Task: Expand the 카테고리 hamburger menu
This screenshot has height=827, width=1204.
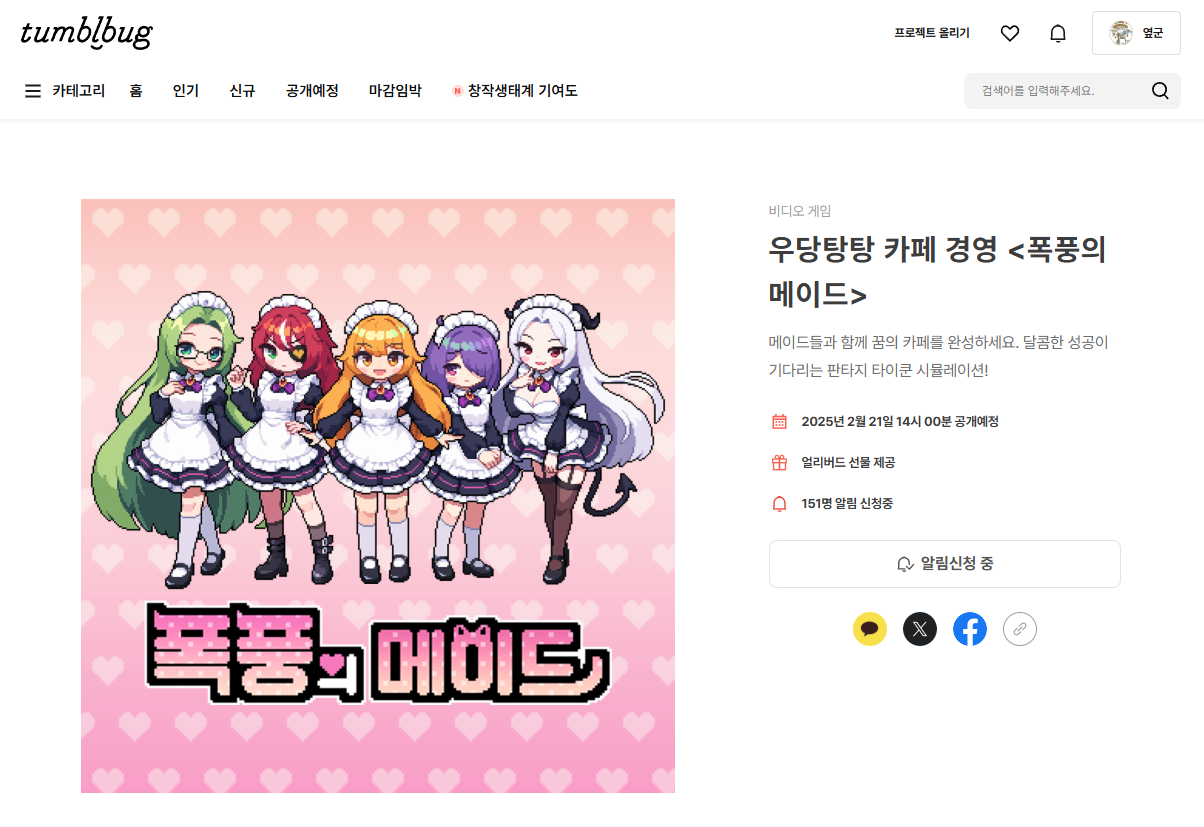Action: click(x=65, y=91)
